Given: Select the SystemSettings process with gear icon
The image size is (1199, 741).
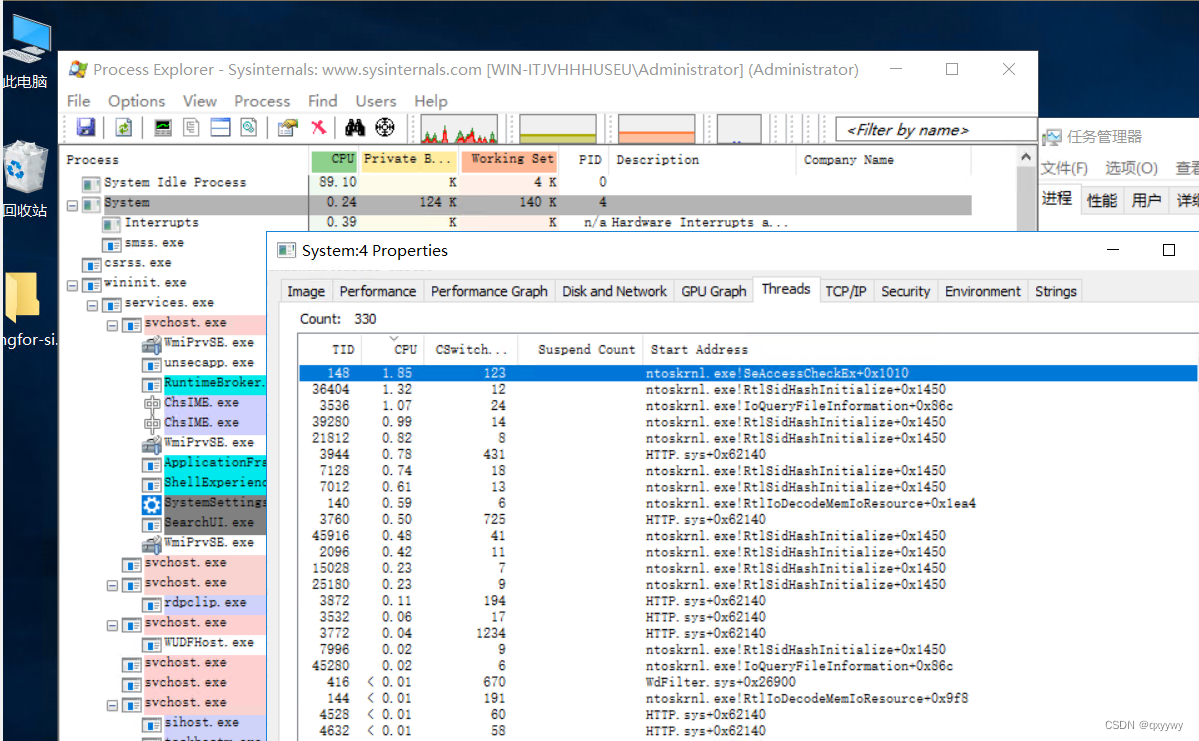Looking at the screenshot, I should coord(203,503).
